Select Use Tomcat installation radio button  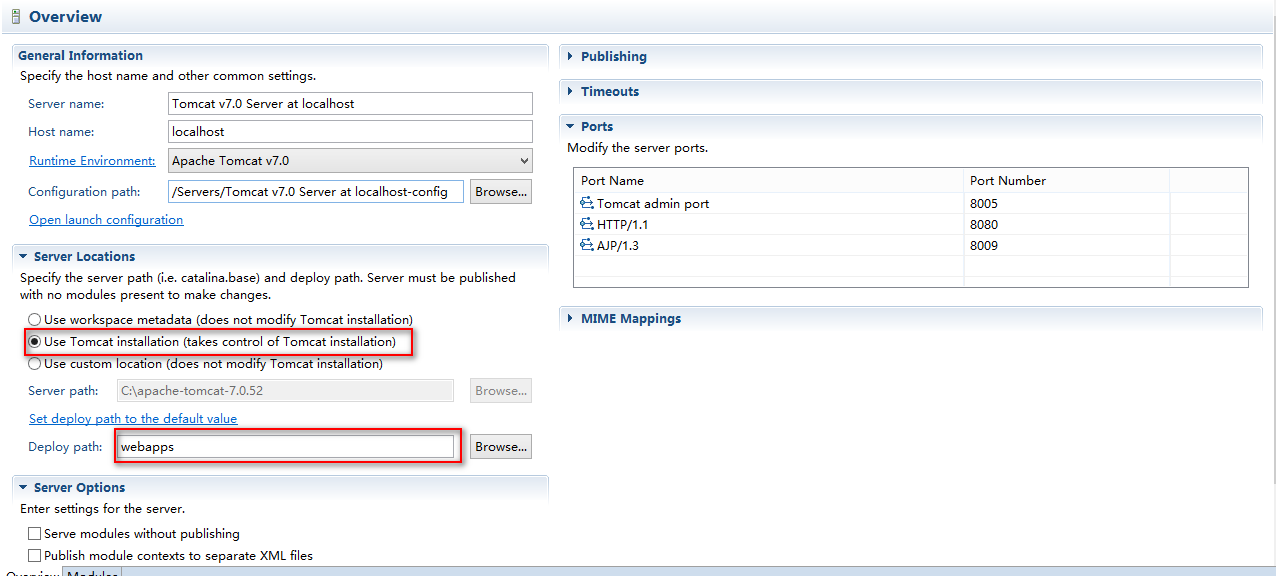35,342
